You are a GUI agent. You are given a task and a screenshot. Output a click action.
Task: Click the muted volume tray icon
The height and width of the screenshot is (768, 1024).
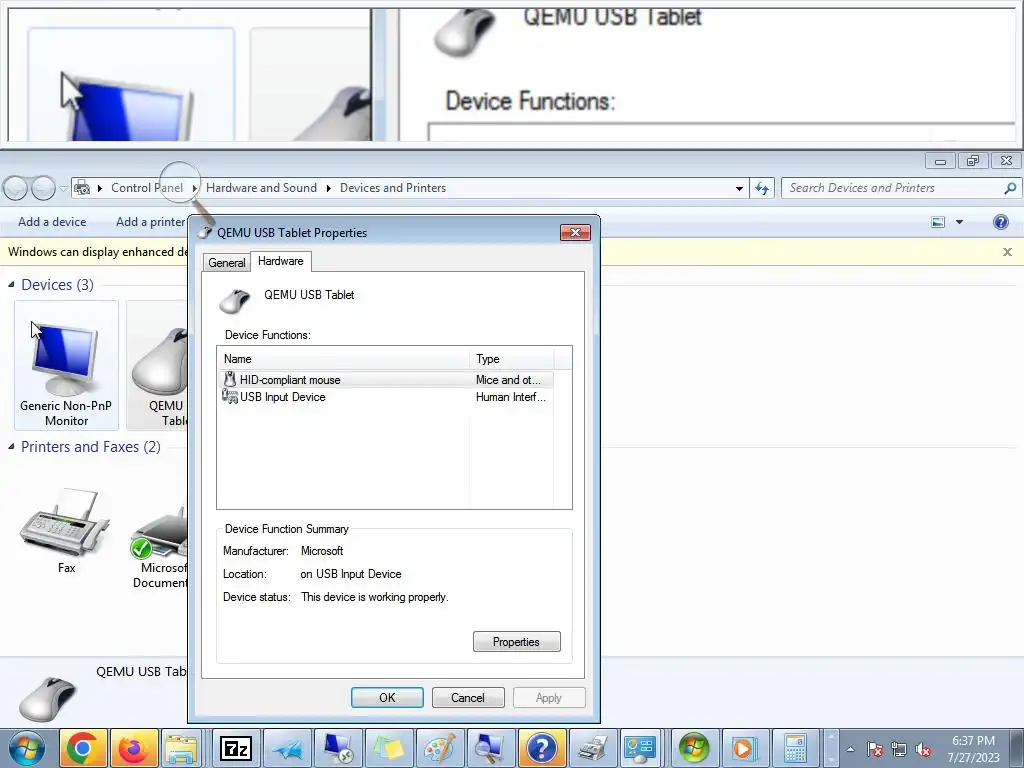(923, 749)
